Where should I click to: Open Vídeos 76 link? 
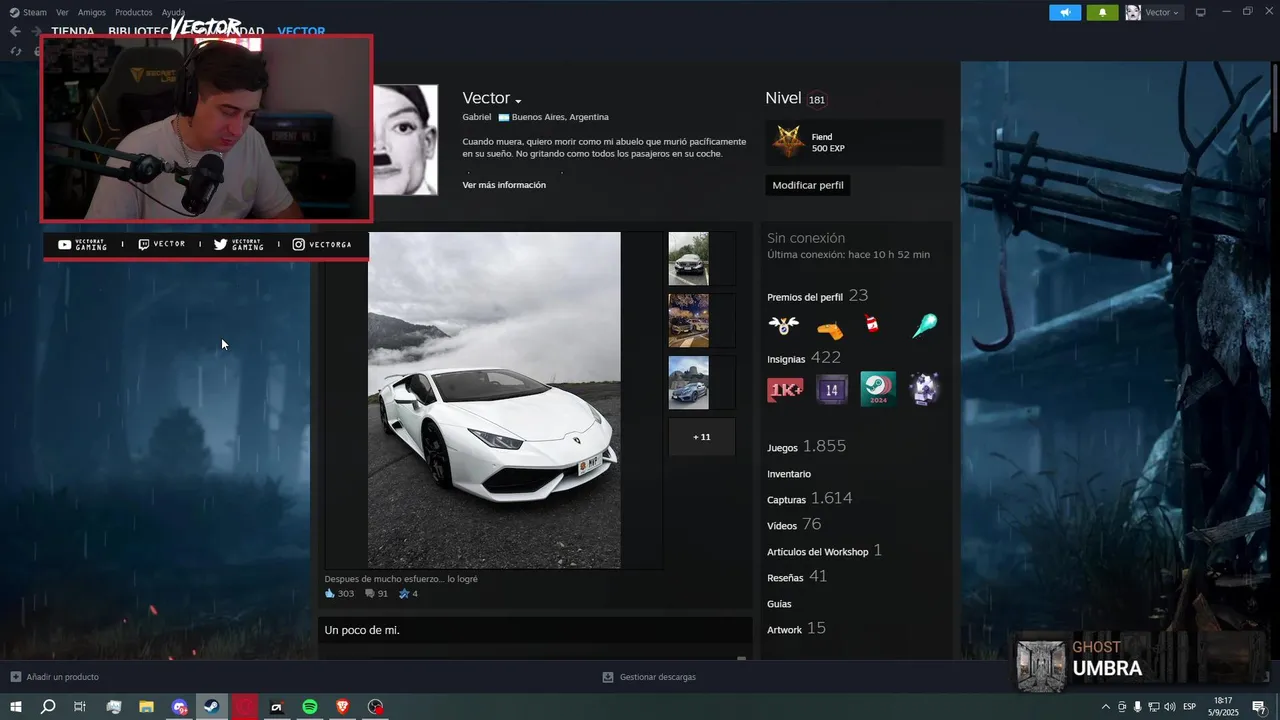click(794, 525)
